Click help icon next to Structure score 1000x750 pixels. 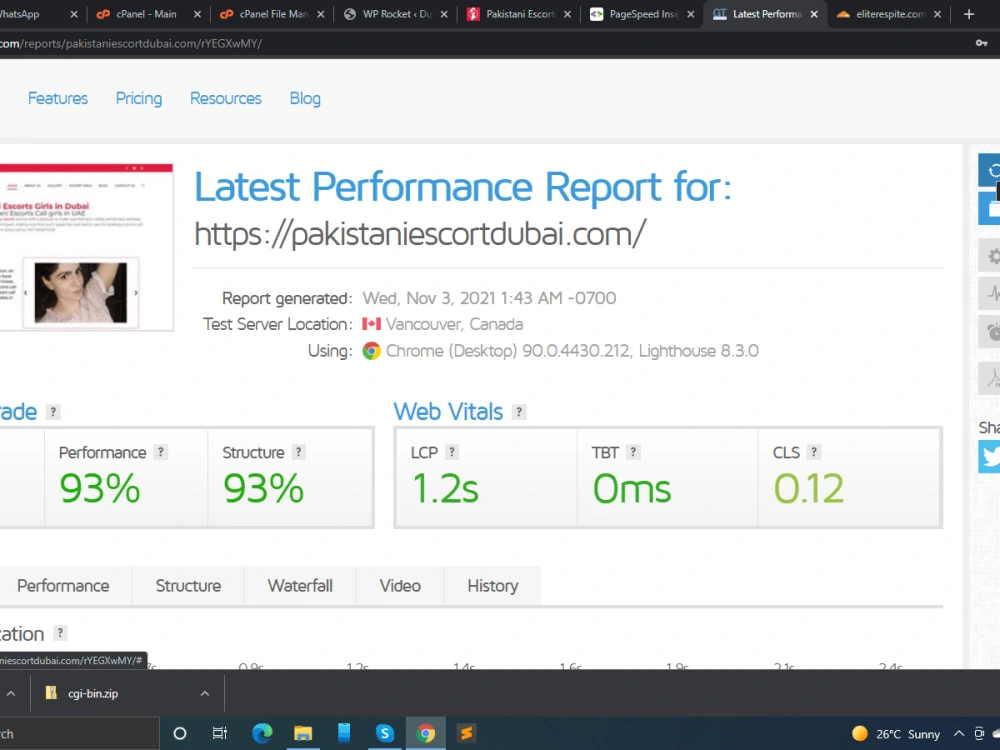coord(298,452)
